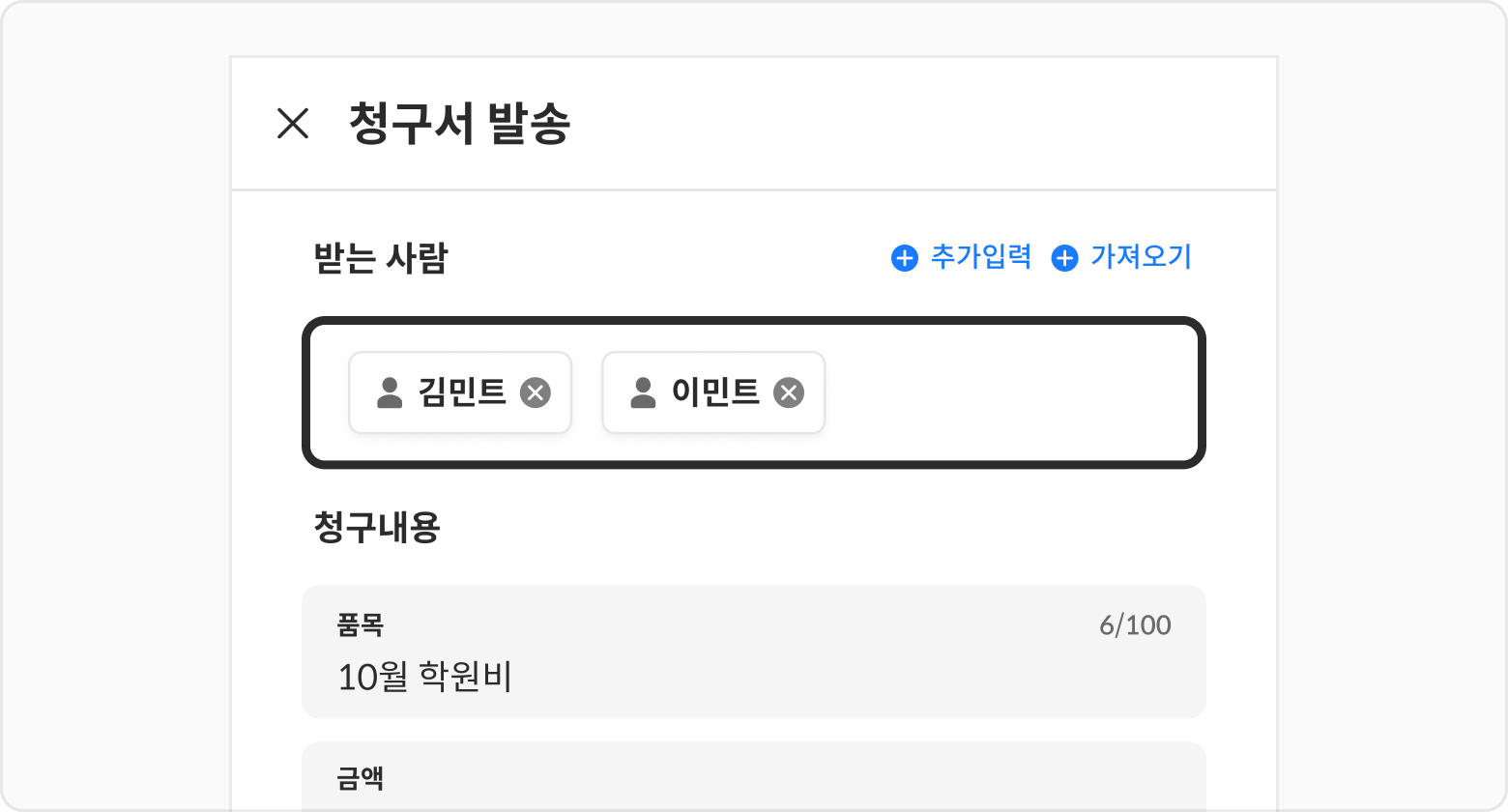
Task: Click the 품목 field label
Action: point(361,625)
